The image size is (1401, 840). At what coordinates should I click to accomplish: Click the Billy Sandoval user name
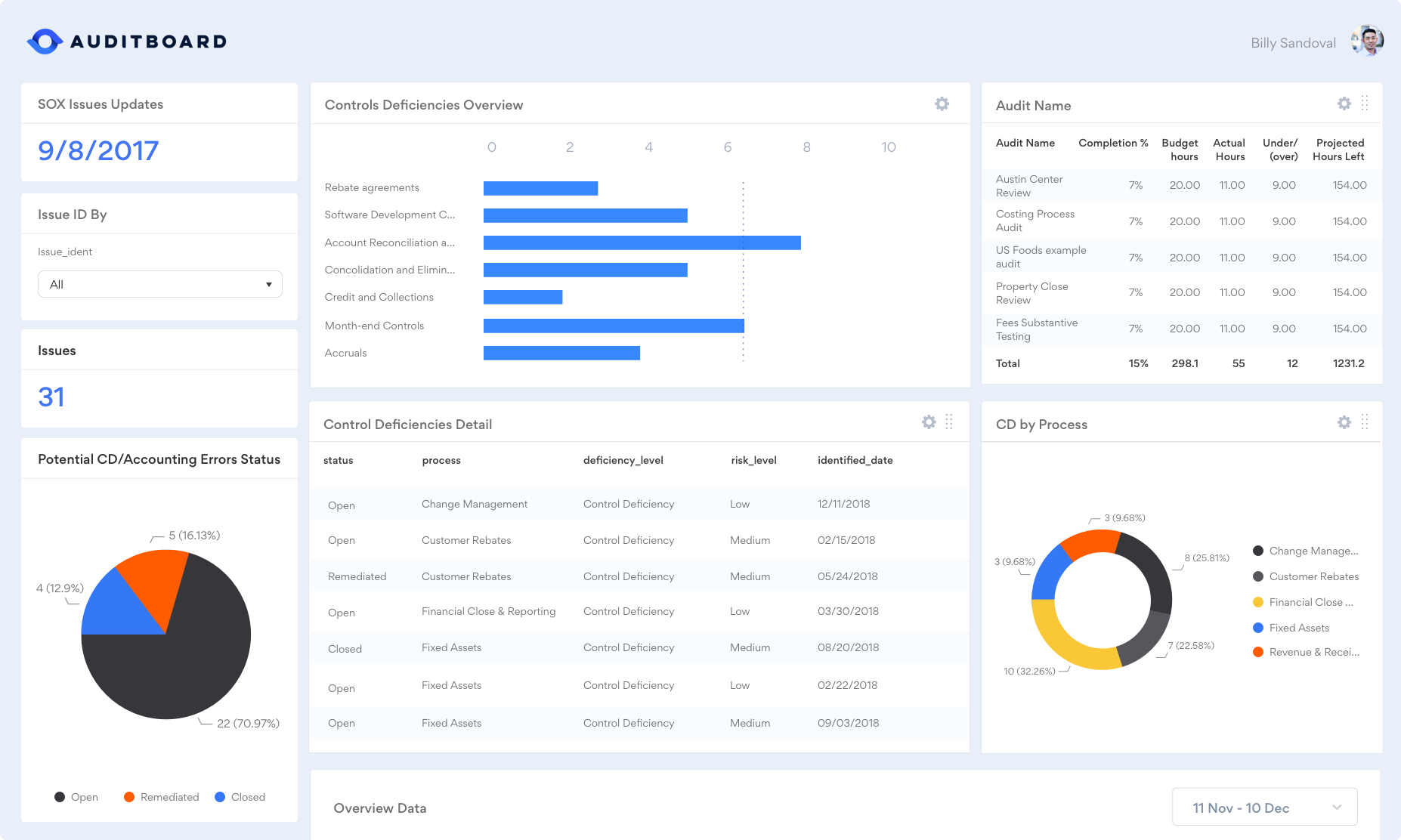[x=1293, y=43]
